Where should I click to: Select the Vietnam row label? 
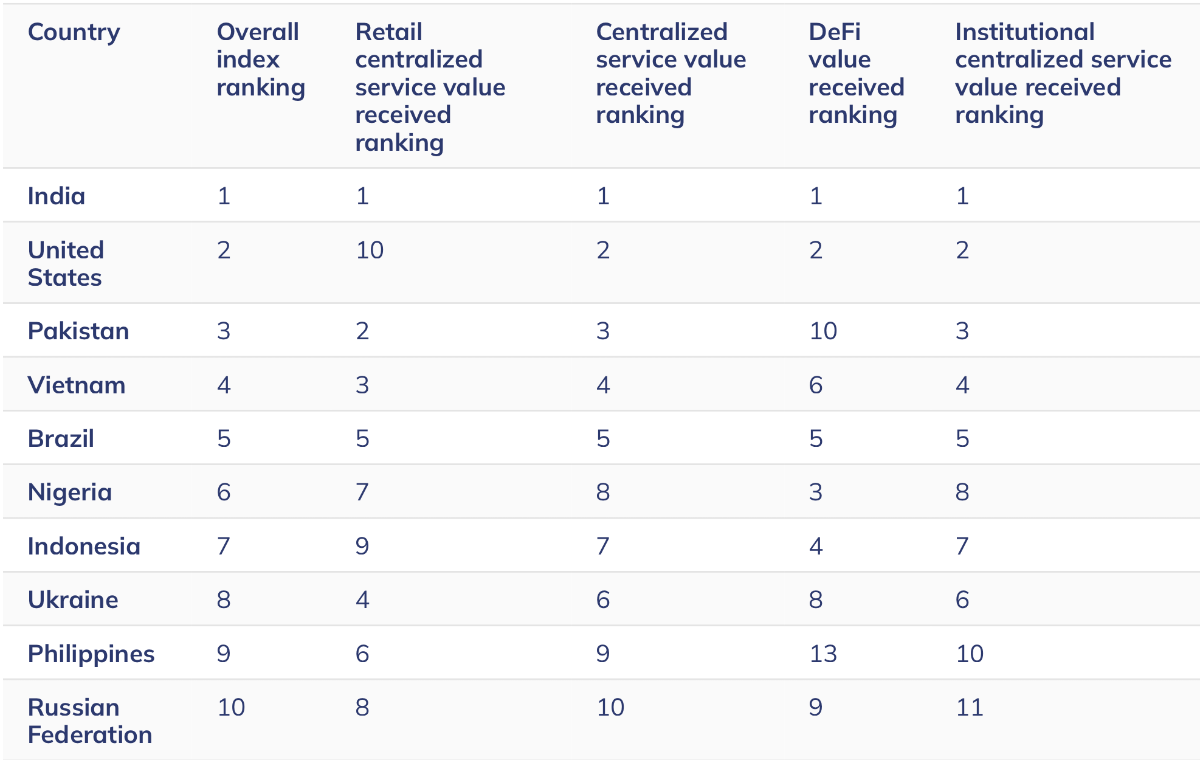coord(76,385)
